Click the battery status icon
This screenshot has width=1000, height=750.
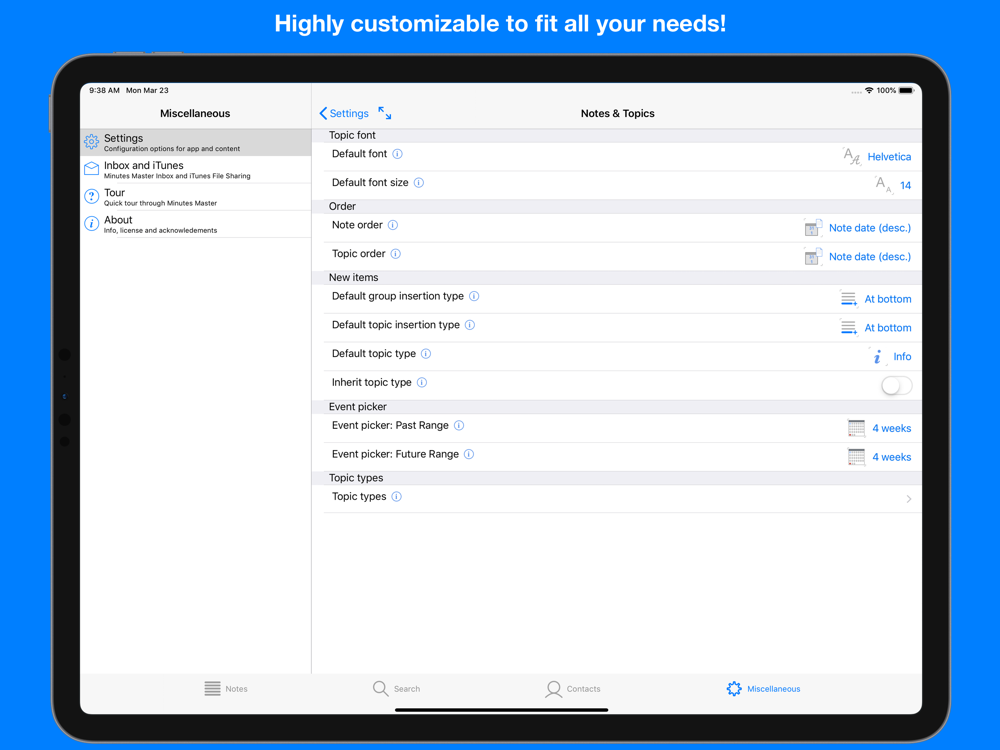point(906,91)
